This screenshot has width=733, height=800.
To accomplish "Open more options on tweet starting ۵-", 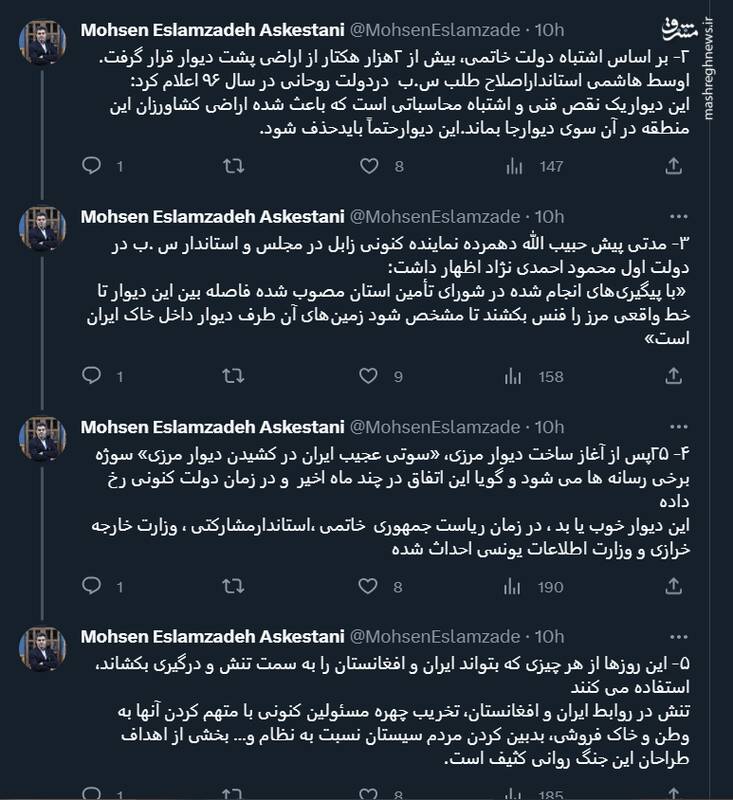I will (678, 636).
